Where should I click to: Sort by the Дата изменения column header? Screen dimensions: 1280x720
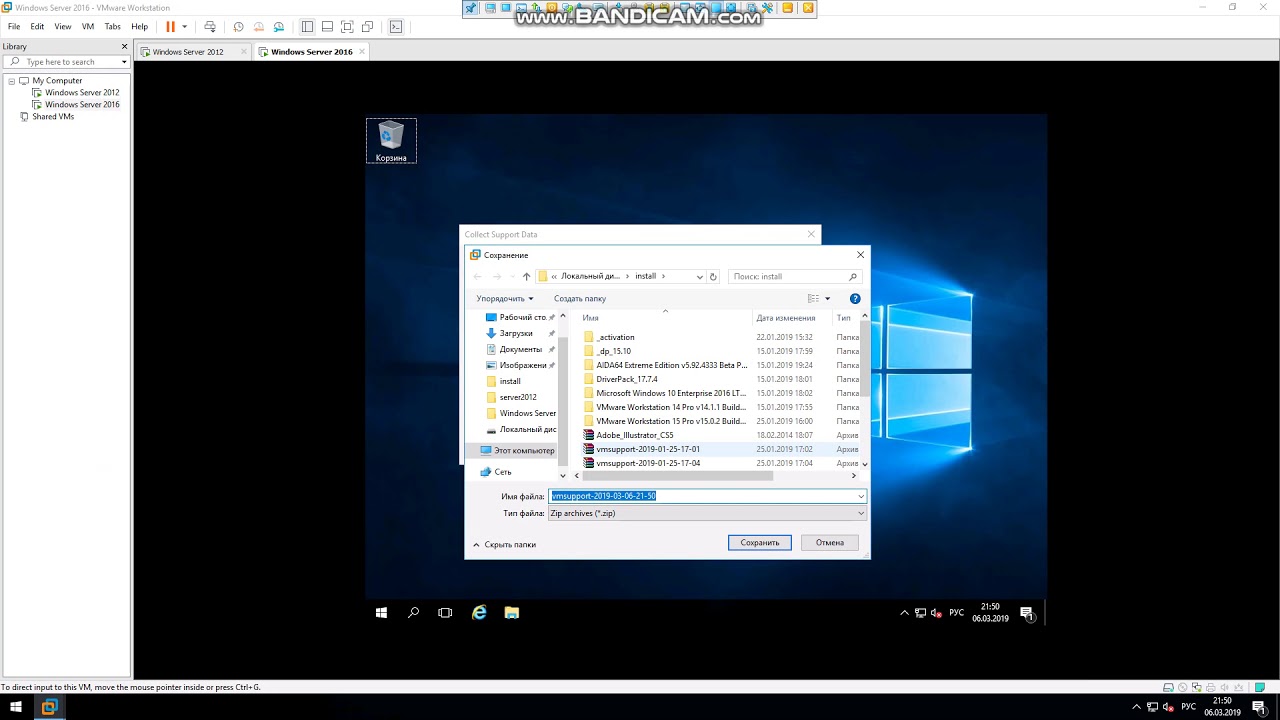point(786,317)
